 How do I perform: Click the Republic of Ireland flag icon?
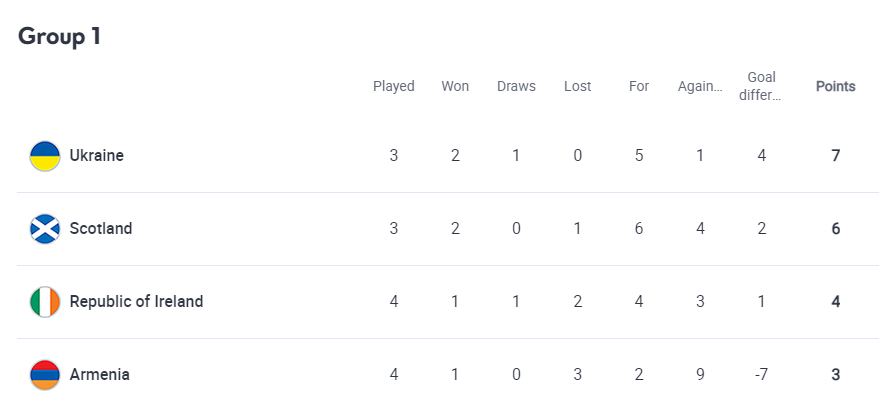click(45, 302)
